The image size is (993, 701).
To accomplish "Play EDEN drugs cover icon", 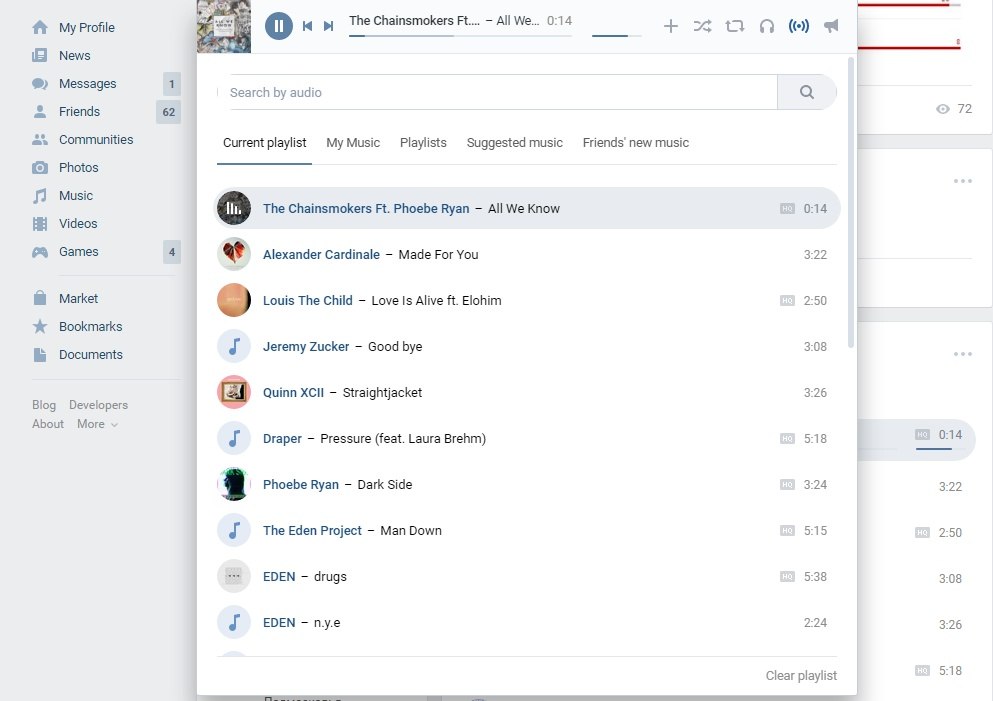I will pyautogui.click(x=234, y=576).
